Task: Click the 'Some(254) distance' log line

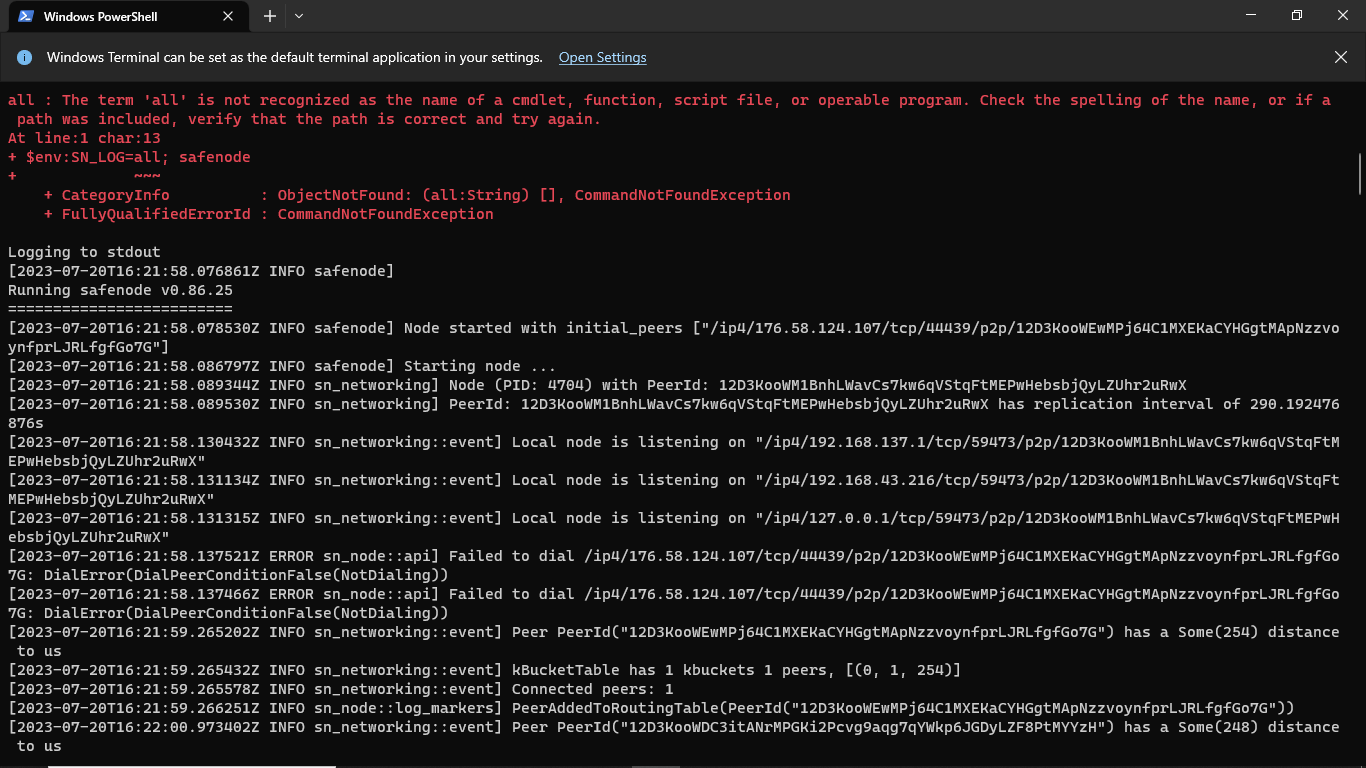Action: point(673,641)
